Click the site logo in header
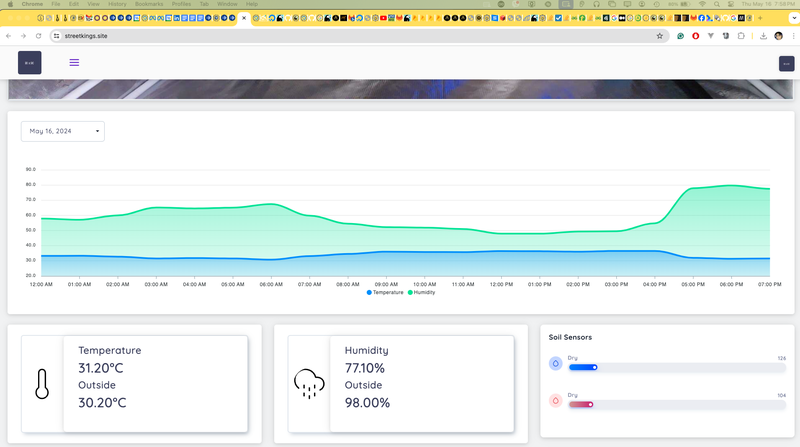The image size is (800, 447). [29, 62]
